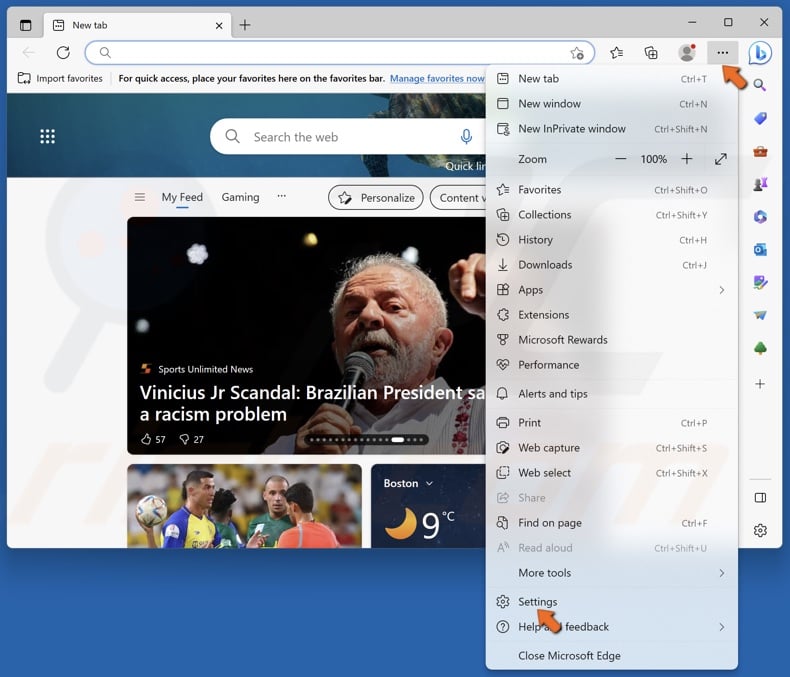Choose Web capture menu item
790x677 pixels.
click(612, 448)
